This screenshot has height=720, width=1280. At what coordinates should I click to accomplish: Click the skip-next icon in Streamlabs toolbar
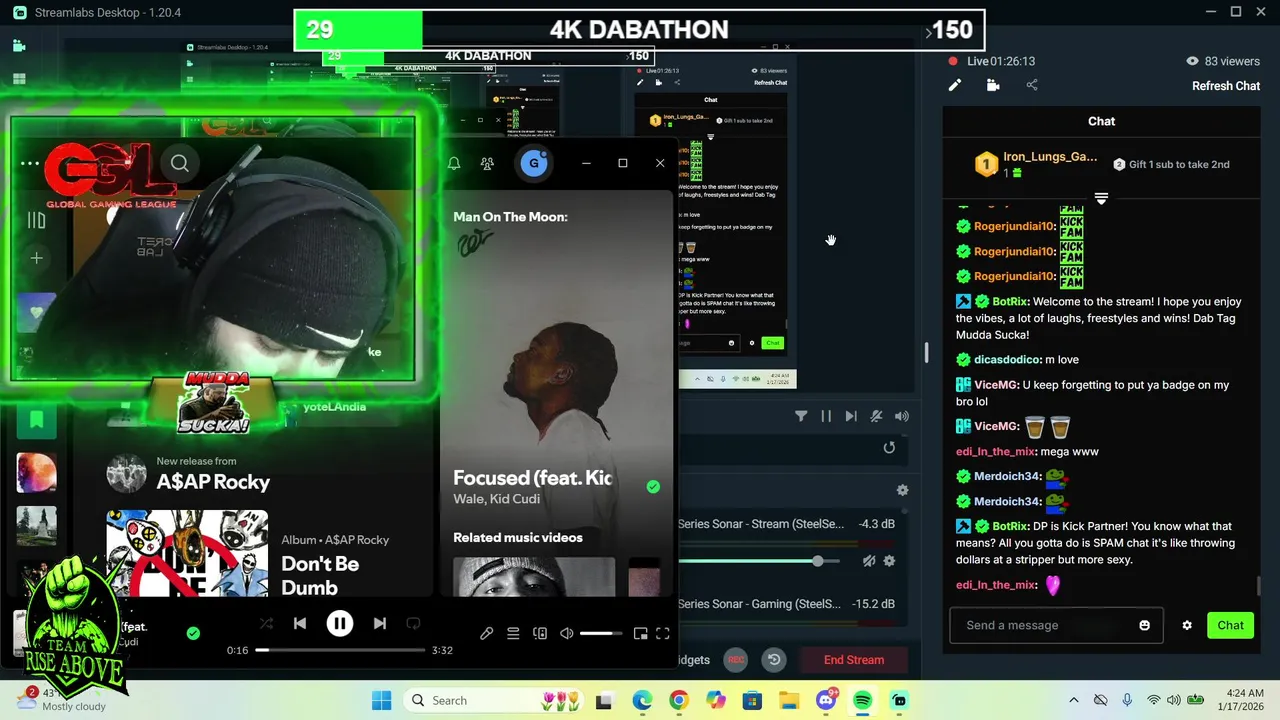tap(851, 416)
